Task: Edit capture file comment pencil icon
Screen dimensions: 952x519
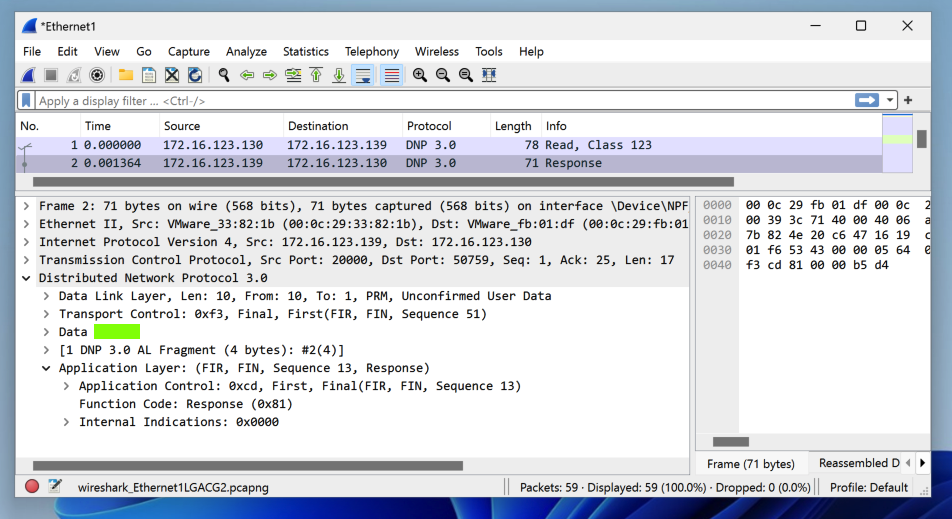Action: tap(55, 486)
